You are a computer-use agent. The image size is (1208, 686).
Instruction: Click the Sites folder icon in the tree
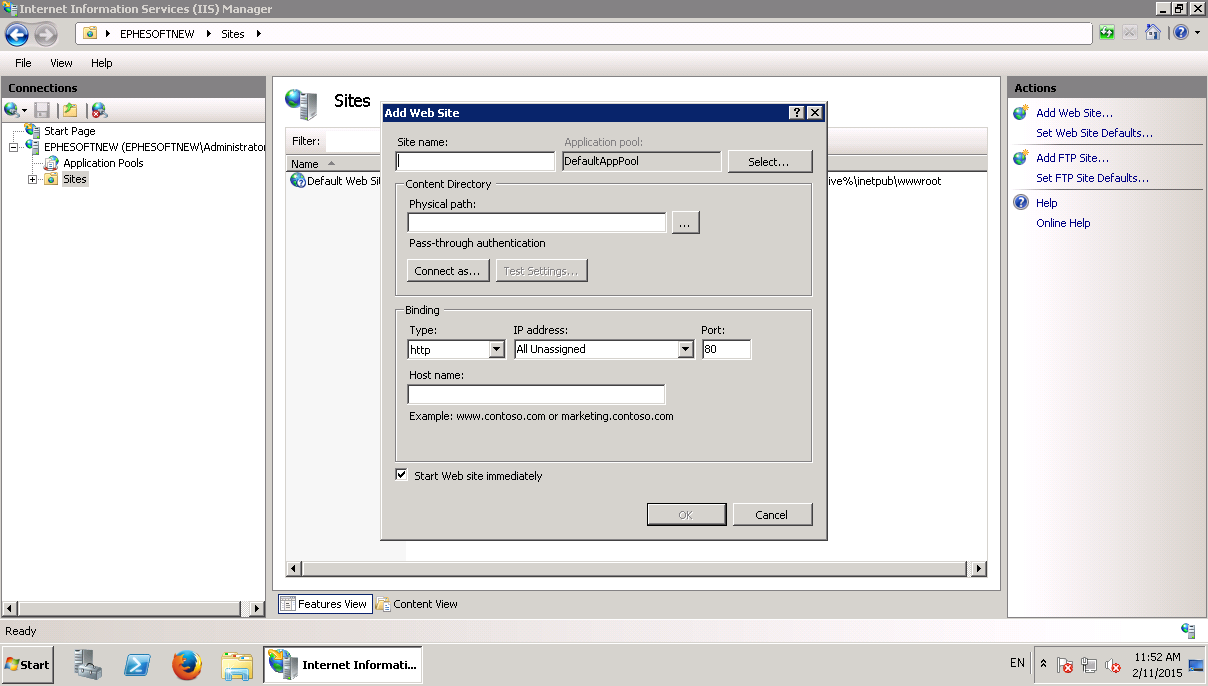click(x=51, y=179)
